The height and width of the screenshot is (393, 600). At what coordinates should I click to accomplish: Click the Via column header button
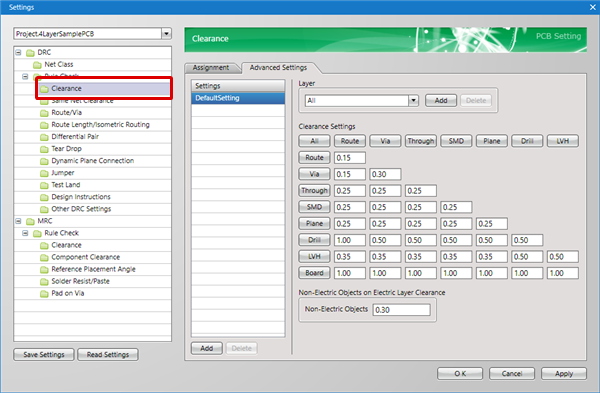(385, 141)
